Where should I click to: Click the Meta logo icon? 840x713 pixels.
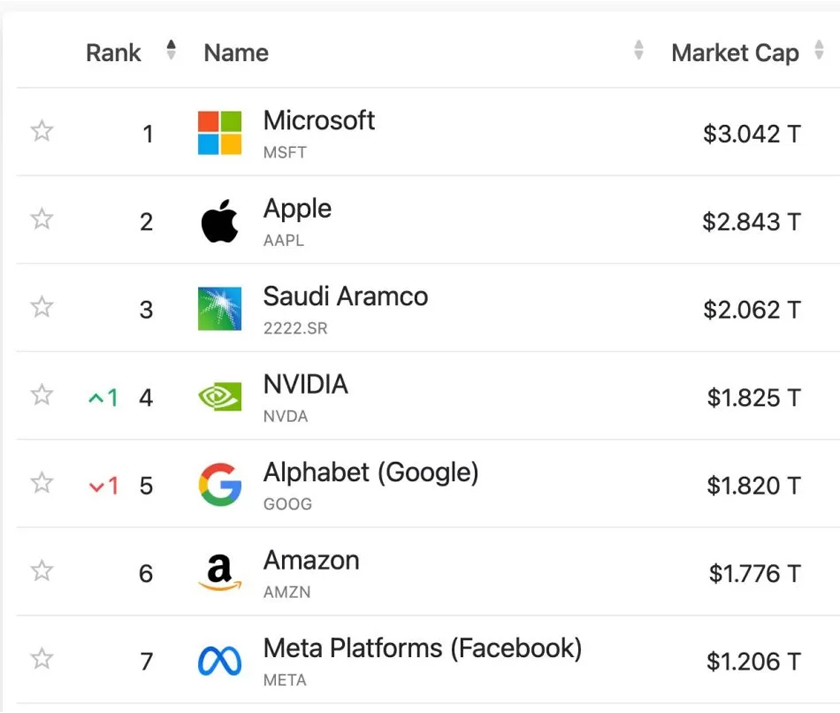pyautogui.click(x=220, y=661)
